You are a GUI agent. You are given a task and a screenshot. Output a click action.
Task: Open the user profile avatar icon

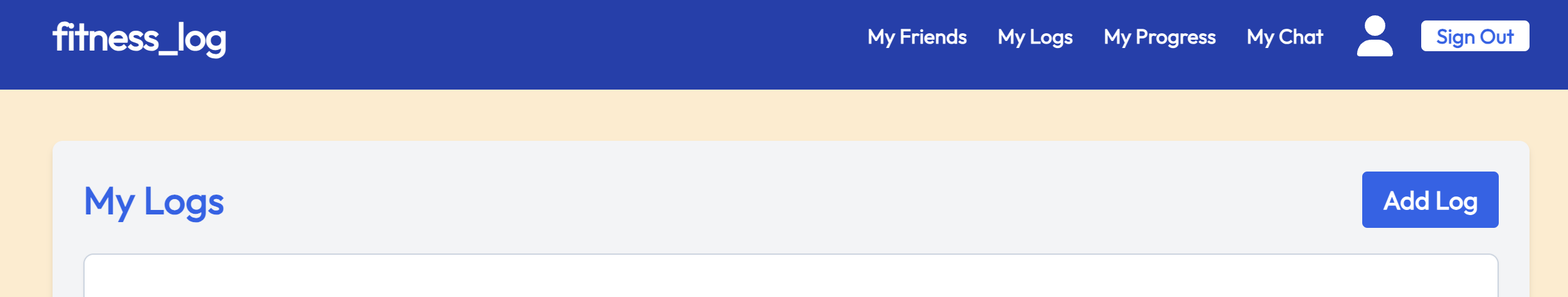point(1374,36)
